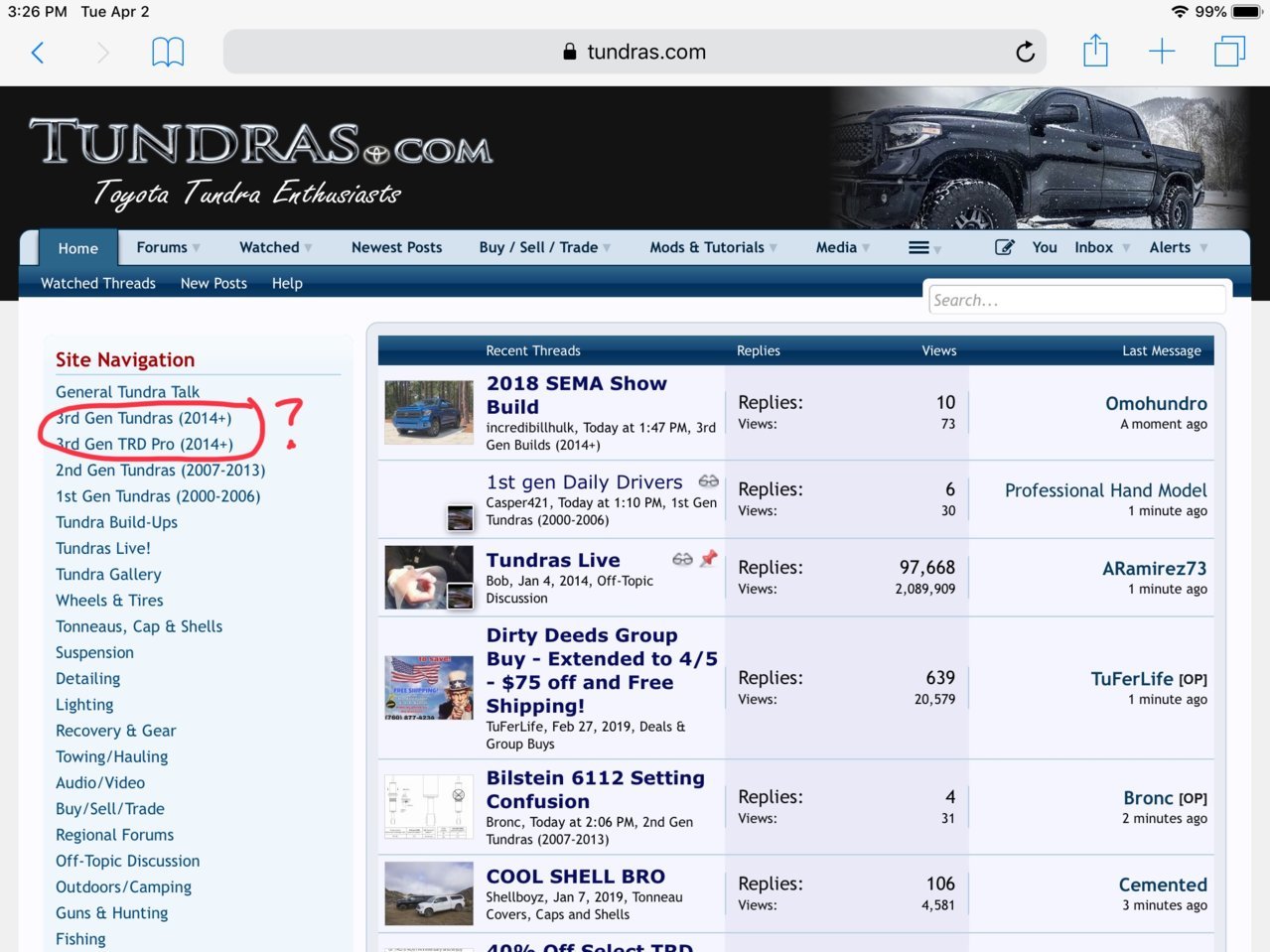Click the compose new post pencil icon

(x=1005, y=247)
